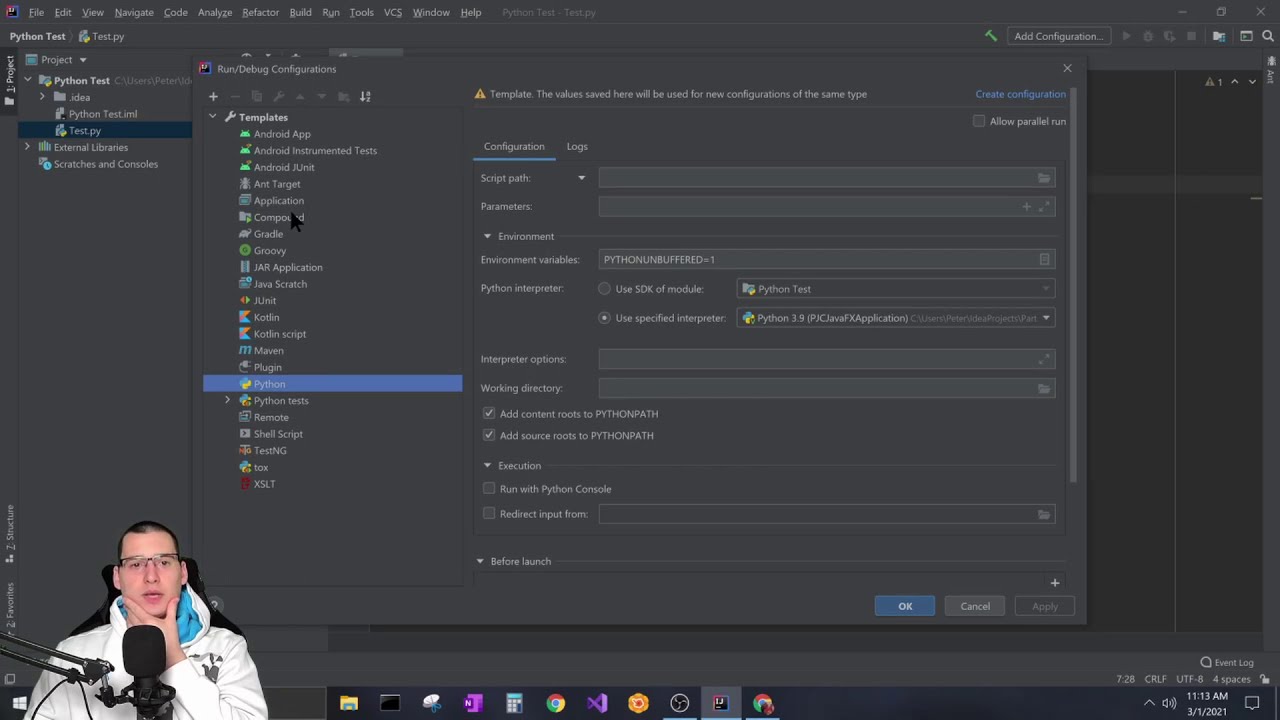This screenshot has width=1280, height=720.
Task: Open the Refactor menu
Action: [x=260, y=12]
